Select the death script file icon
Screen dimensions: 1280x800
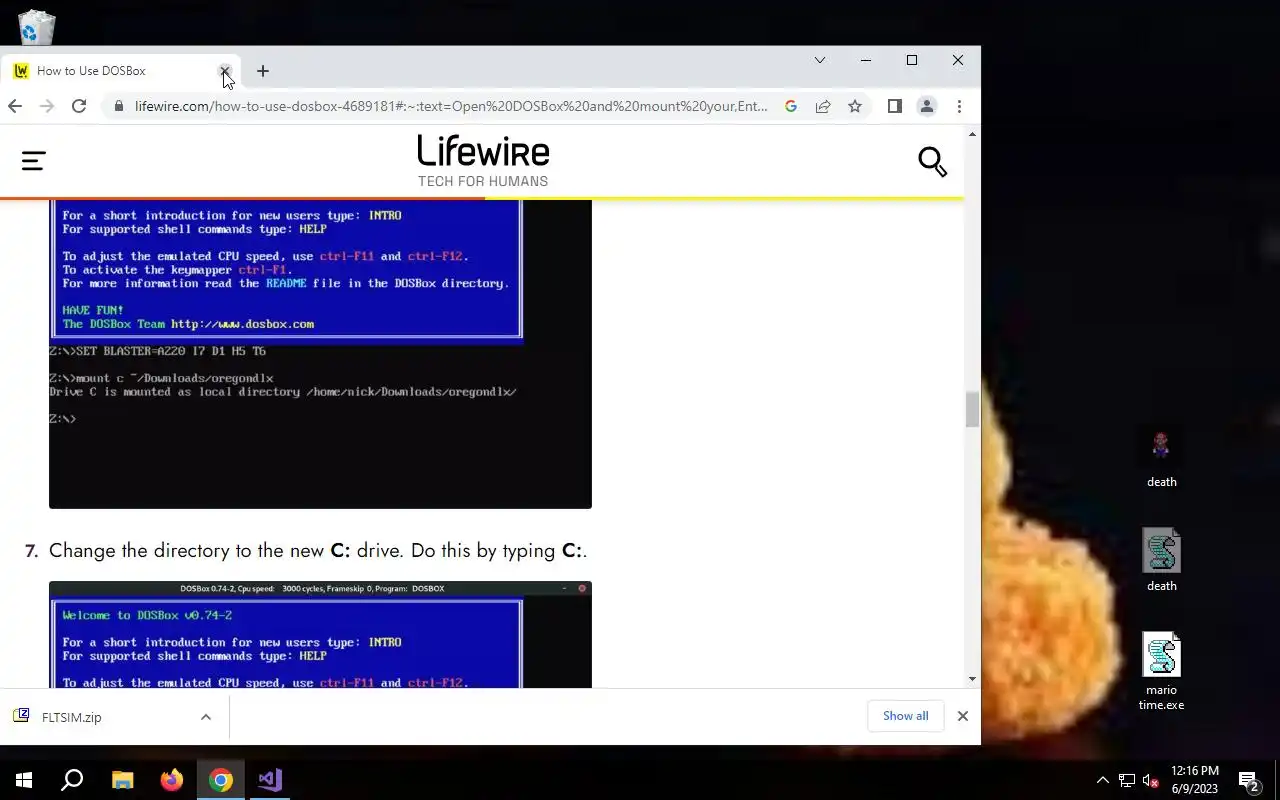point(1161,561)
